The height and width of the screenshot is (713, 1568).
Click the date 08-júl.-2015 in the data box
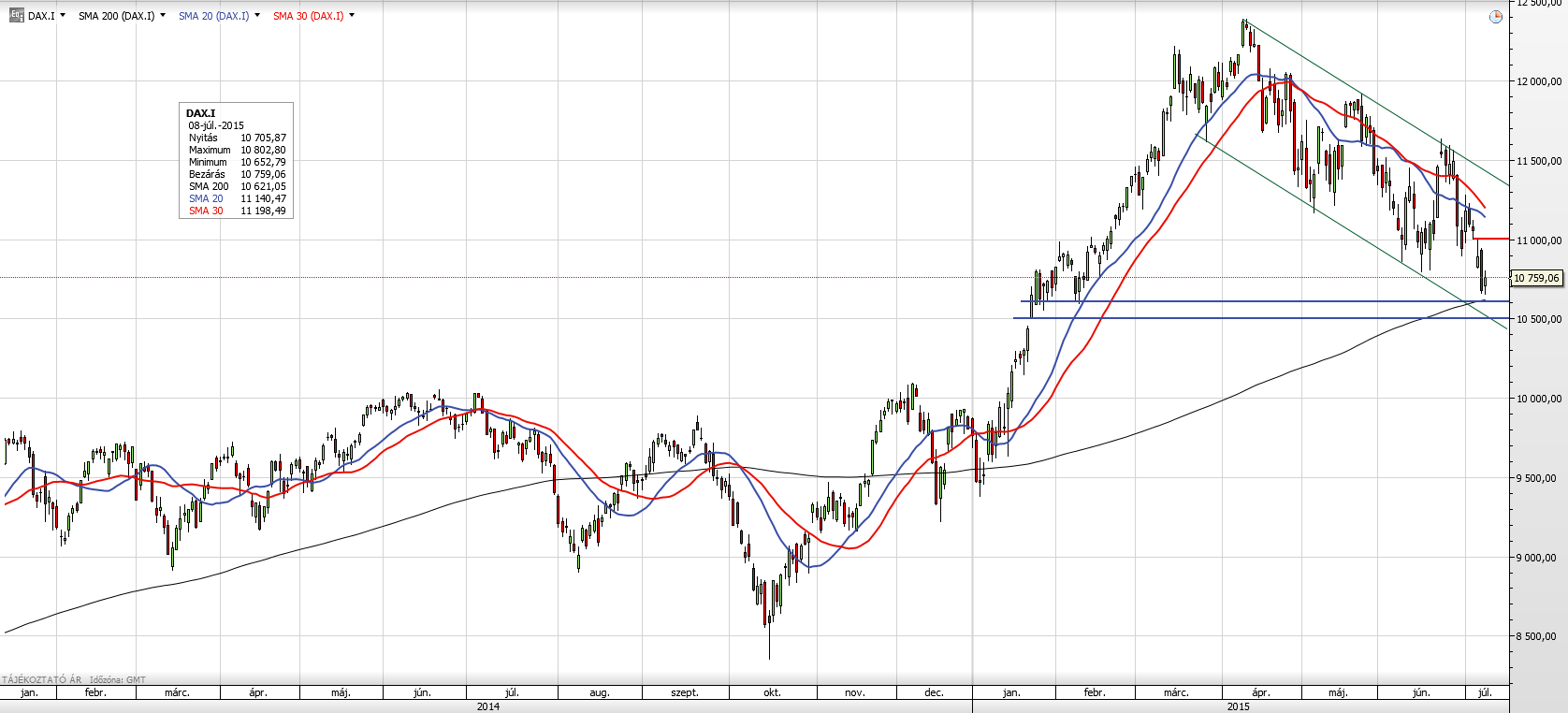(216, 125)
